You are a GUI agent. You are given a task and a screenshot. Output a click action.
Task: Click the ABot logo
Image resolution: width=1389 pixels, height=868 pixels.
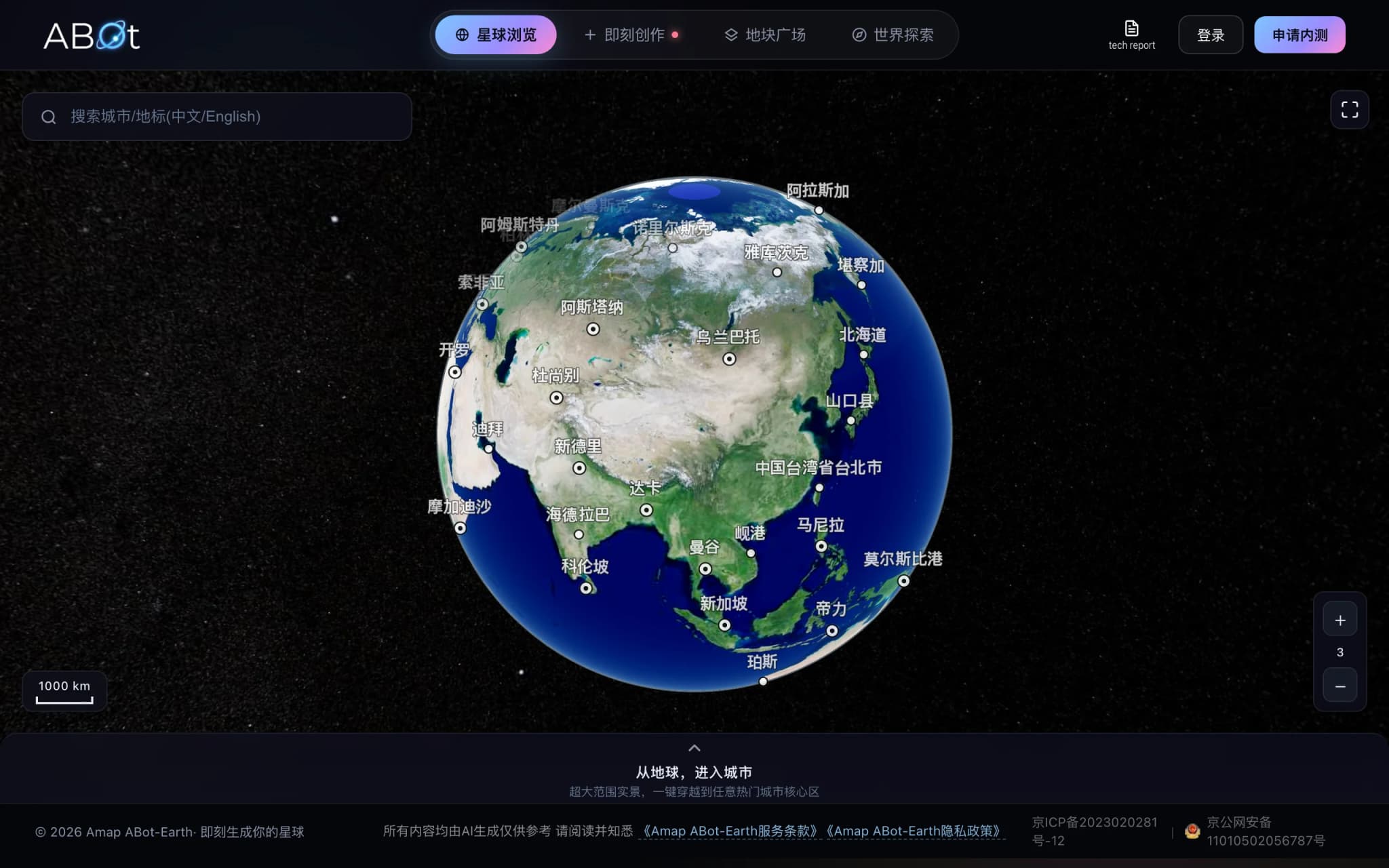pos(92,35)
